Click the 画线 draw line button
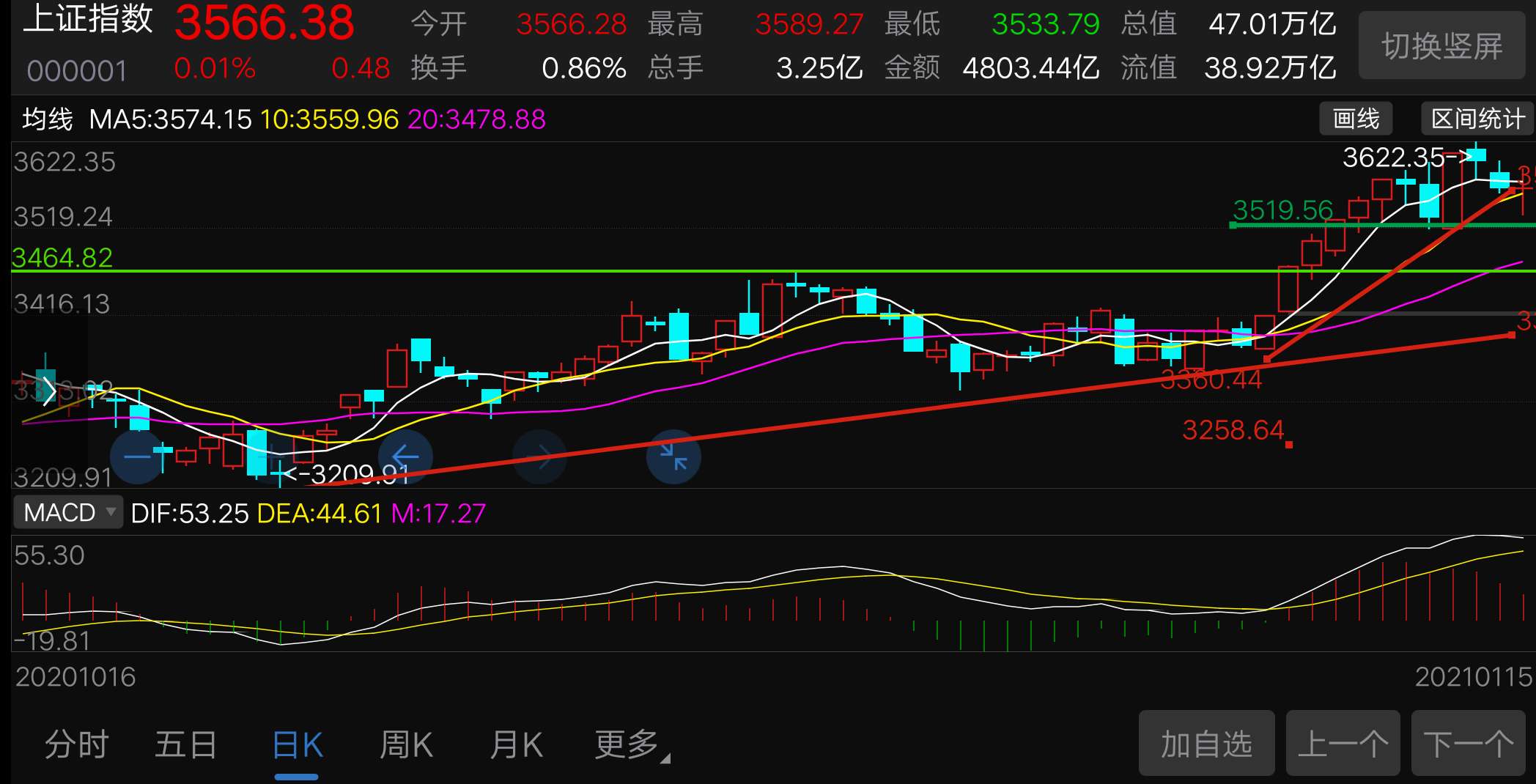1536x784 pixels. (x=1356, y=118)
